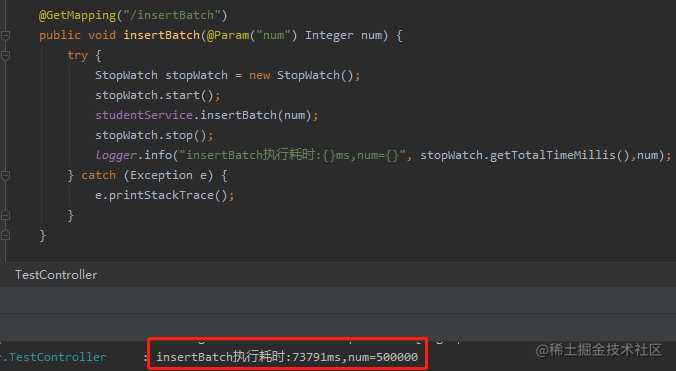Click the Integer parameter type
The width and height of the screenshot is (676, 371).
[329, 35]
